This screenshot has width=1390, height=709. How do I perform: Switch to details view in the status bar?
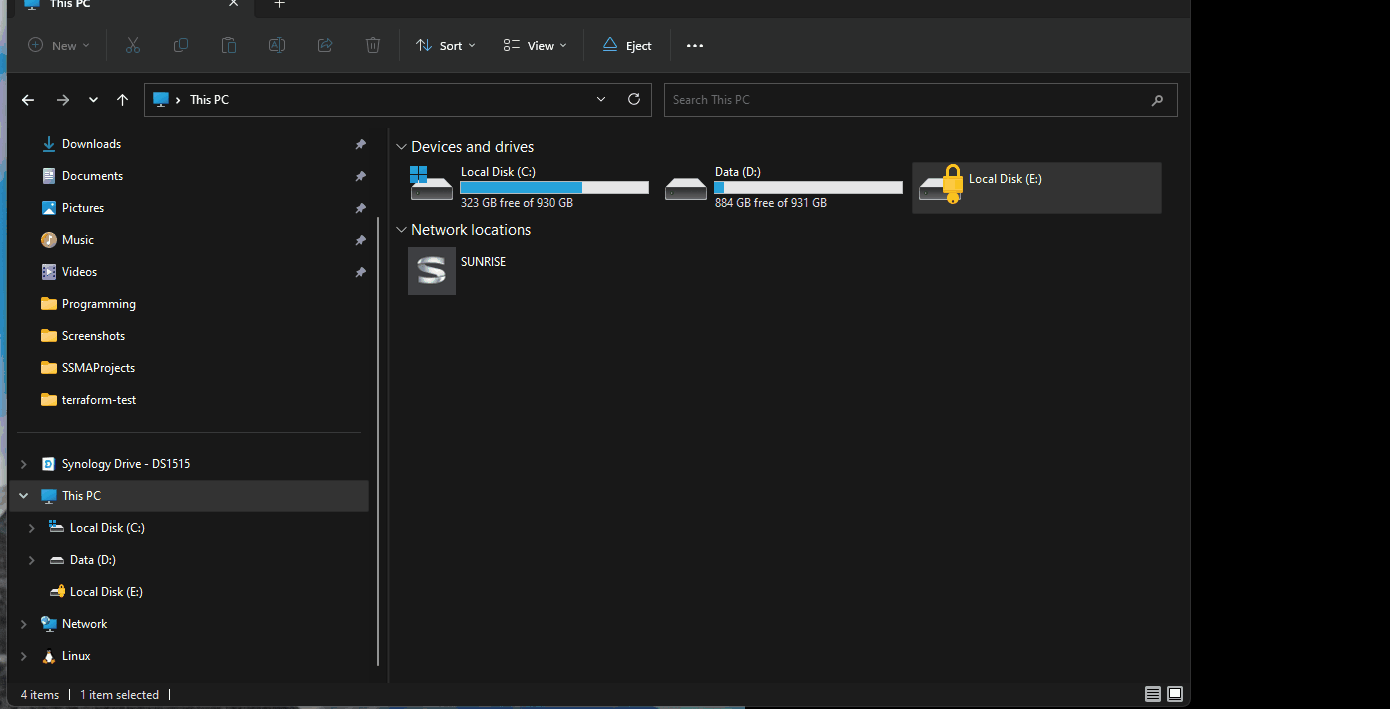[x=1152, y=693]
